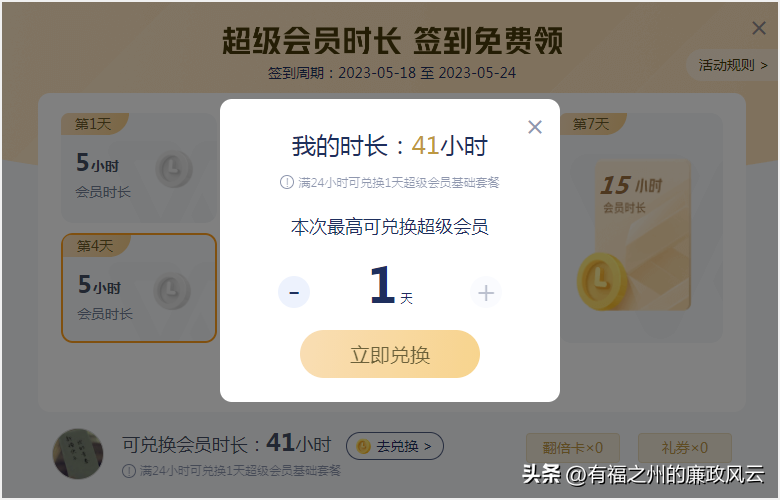Click clock icon on 第4天 card

pyautogui.click(x=172, y=291)
